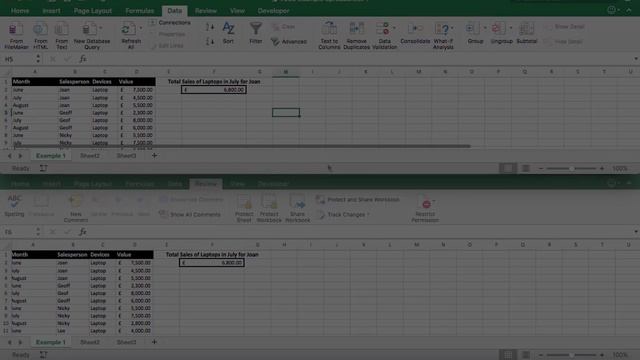The width and height of the screenshot is (640, 360).
Task: Click Advanced filter option
Action: 289,41
